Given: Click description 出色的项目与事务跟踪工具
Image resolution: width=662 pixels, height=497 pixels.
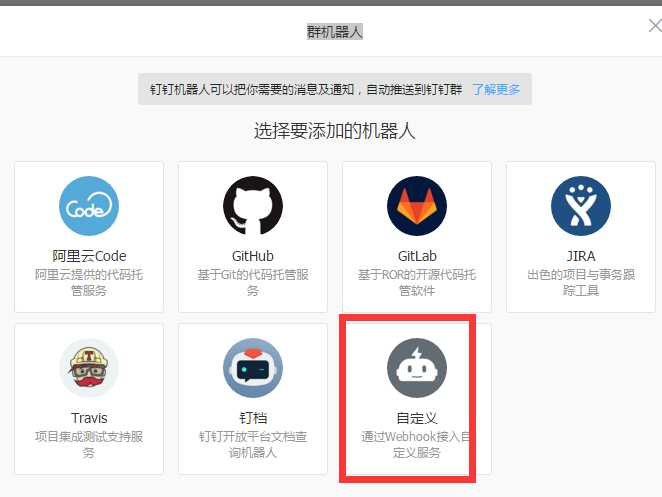Looking at the screenshot, I should (581, 282).
